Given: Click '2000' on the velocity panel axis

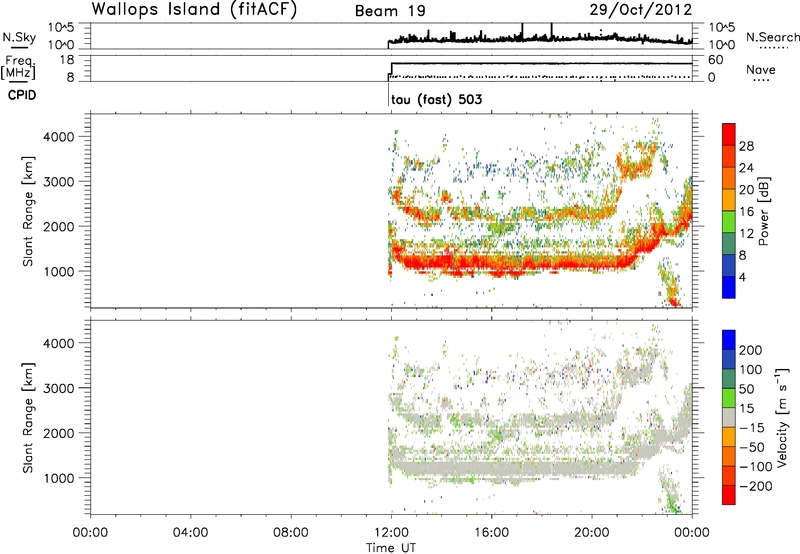Looking at the screenshot, I should point(59,433).
